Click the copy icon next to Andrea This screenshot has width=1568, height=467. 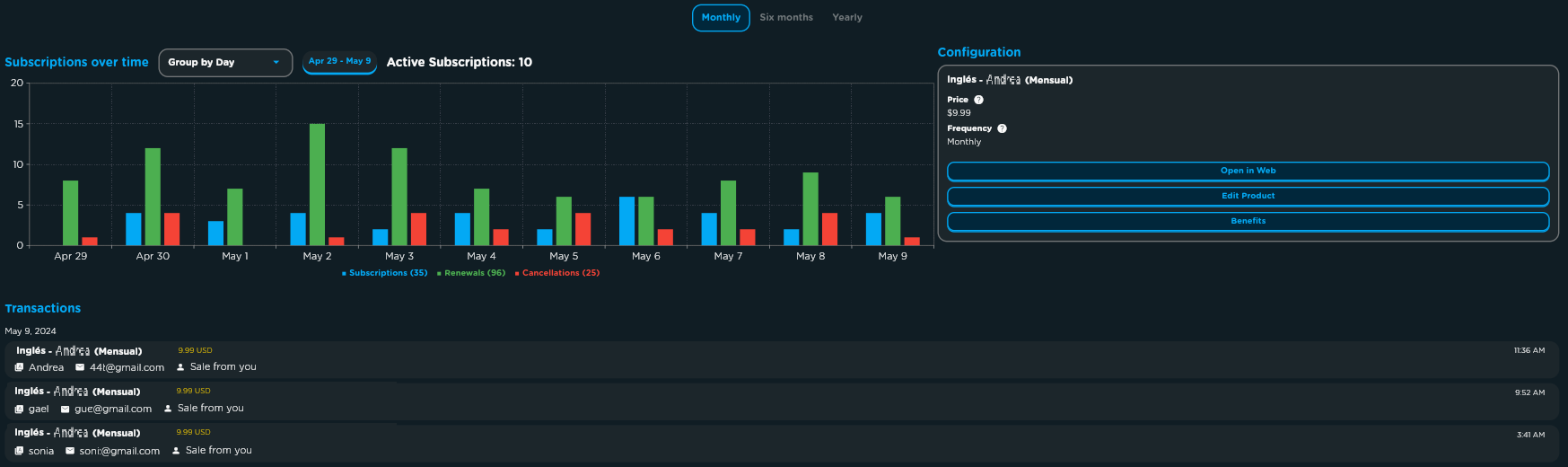pyautogui.click(x=19, y=367)
